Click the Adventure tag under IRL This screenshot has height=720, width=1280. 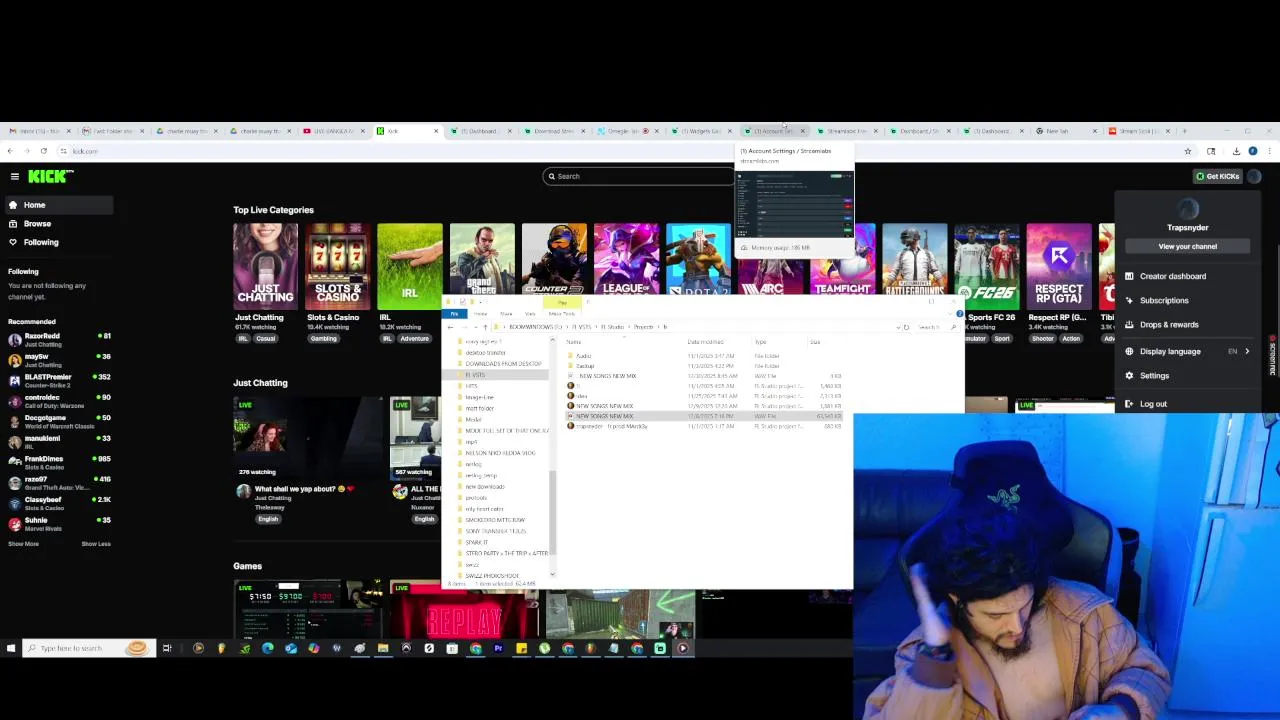[414, 338]
